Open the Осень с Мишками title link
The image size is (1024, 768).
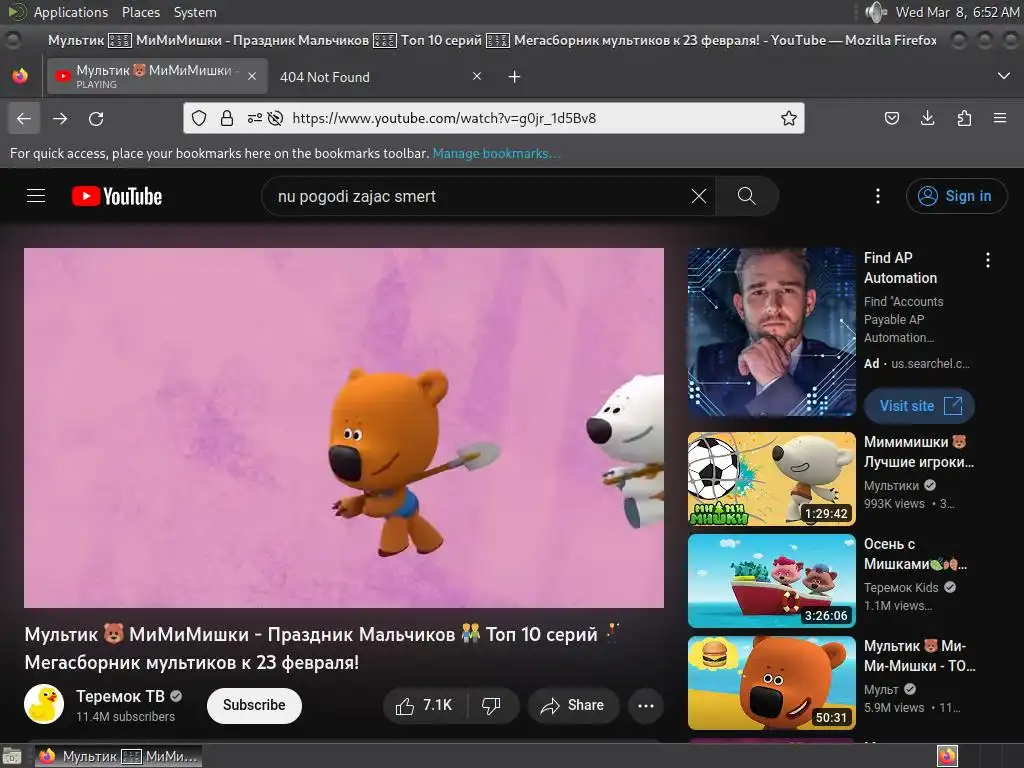pos(915,554)
